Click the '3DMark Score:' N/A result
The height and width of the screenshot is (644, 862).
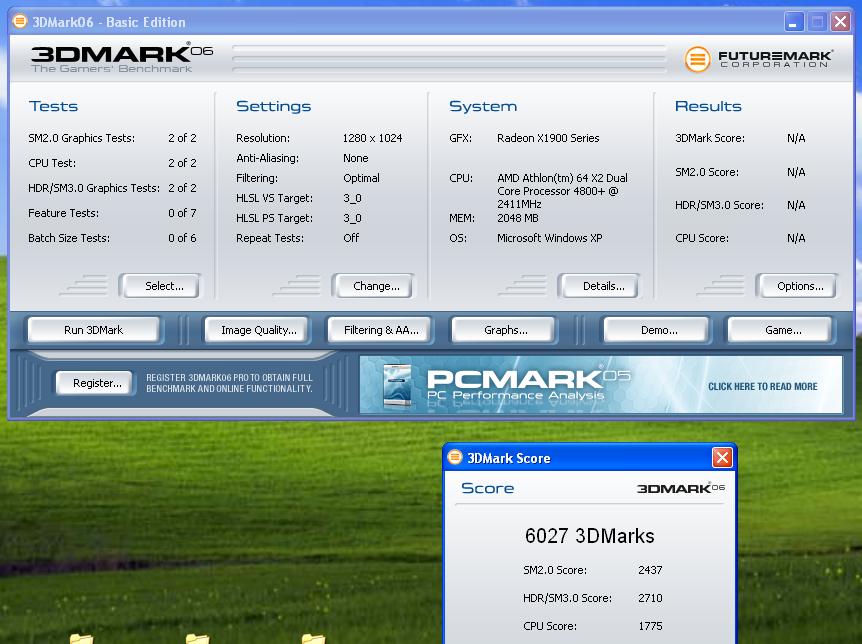pos(795,138)
